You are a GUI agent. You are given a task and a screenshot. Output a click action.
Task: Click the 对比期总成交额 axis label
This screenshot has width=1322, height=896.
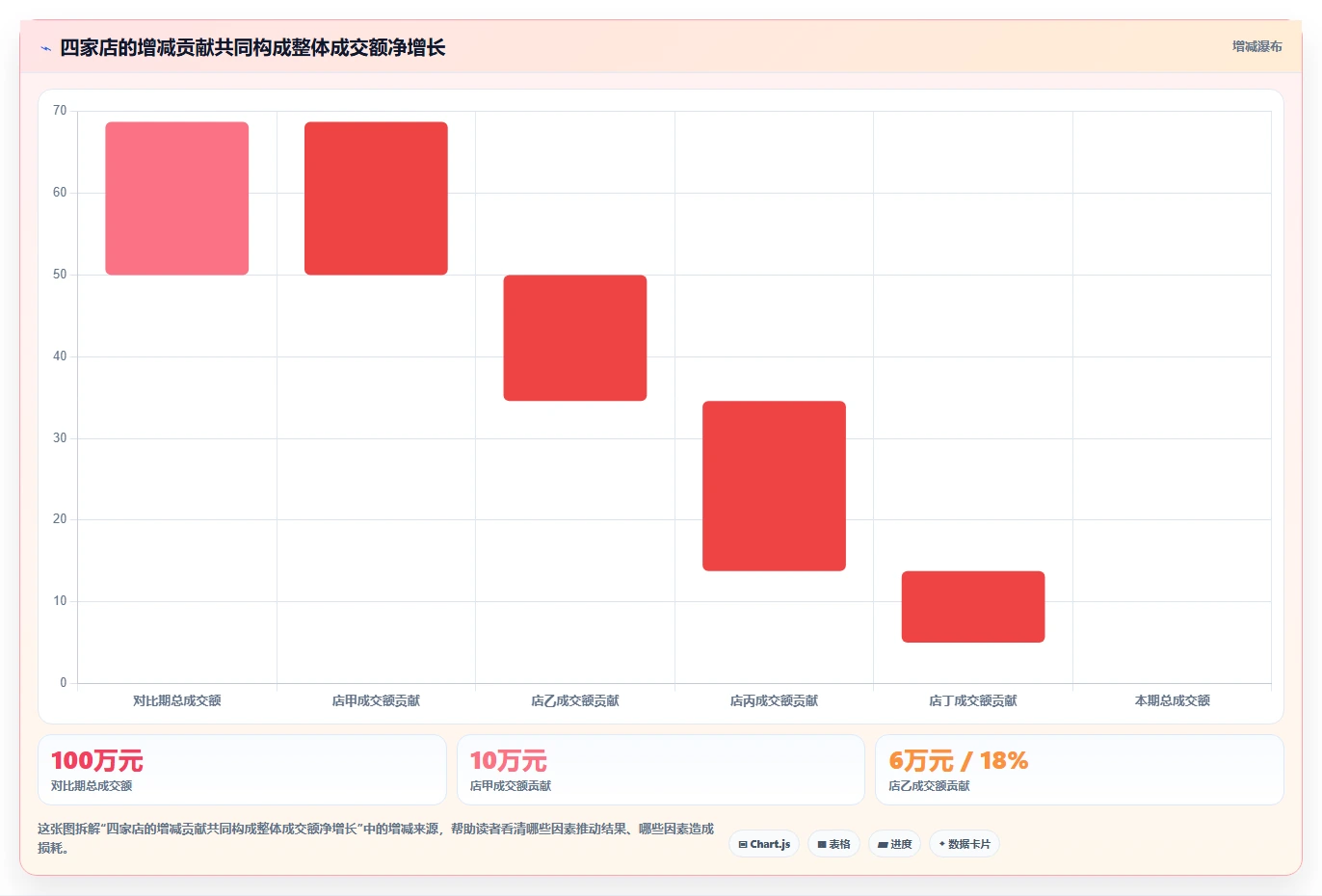(x=177, y=700)
